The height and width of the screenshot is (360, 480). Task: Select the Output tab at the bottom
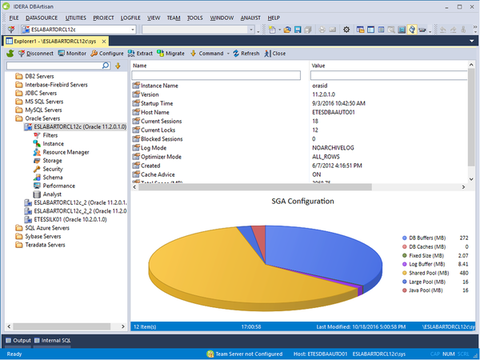click(x=18, y=340)
